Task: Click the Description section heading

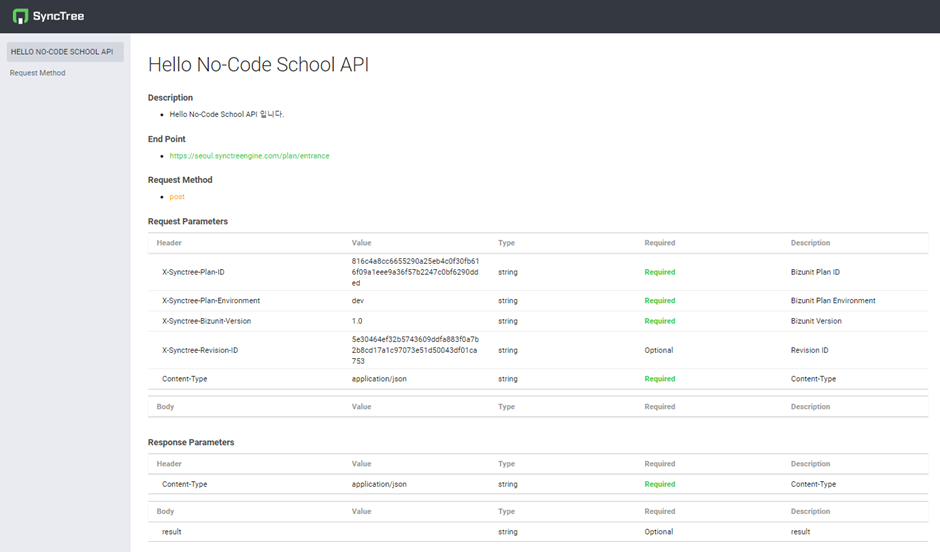Action: (x=170, y=98)
